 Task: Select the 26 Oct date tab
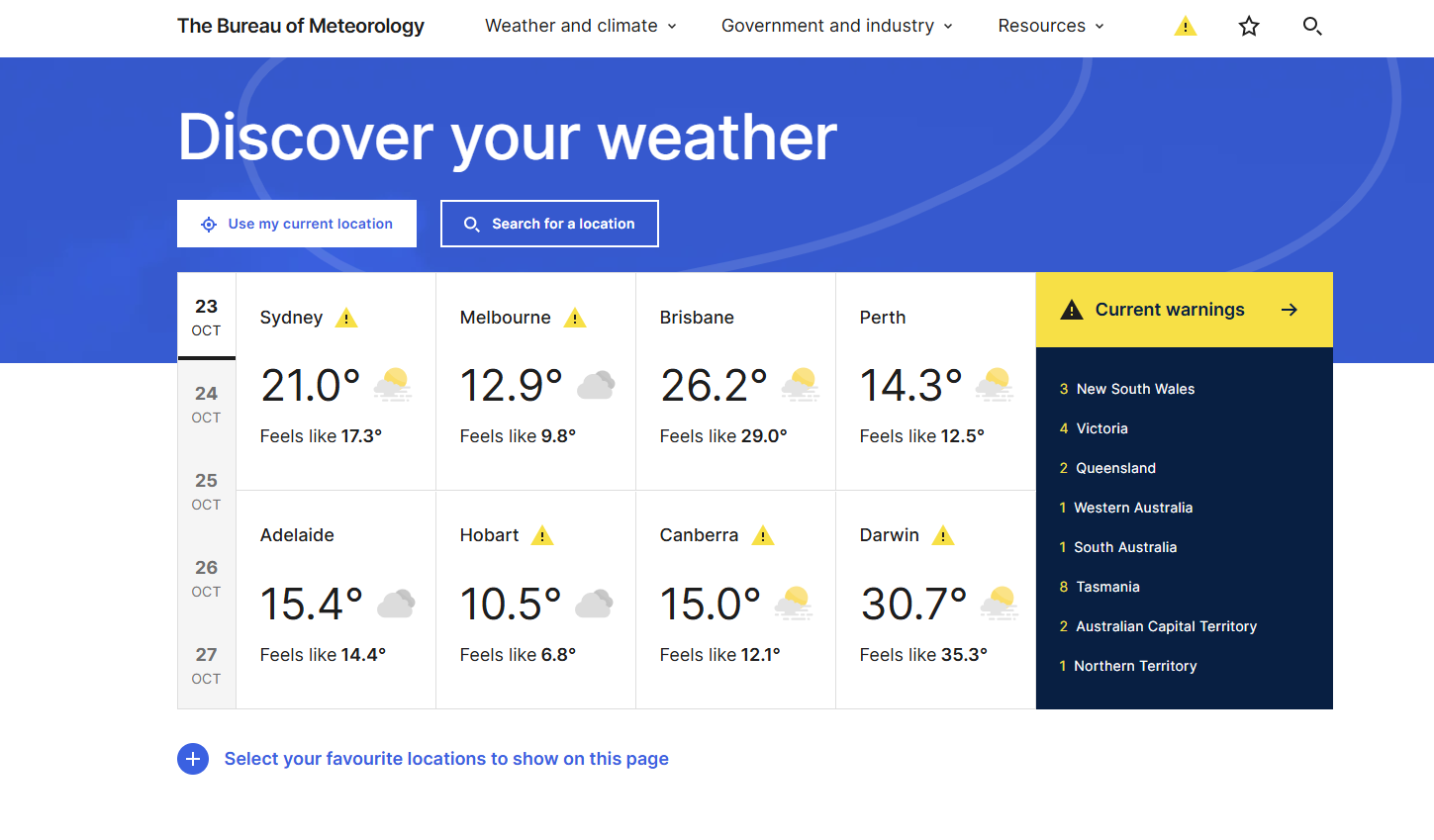tap(206, 578)
